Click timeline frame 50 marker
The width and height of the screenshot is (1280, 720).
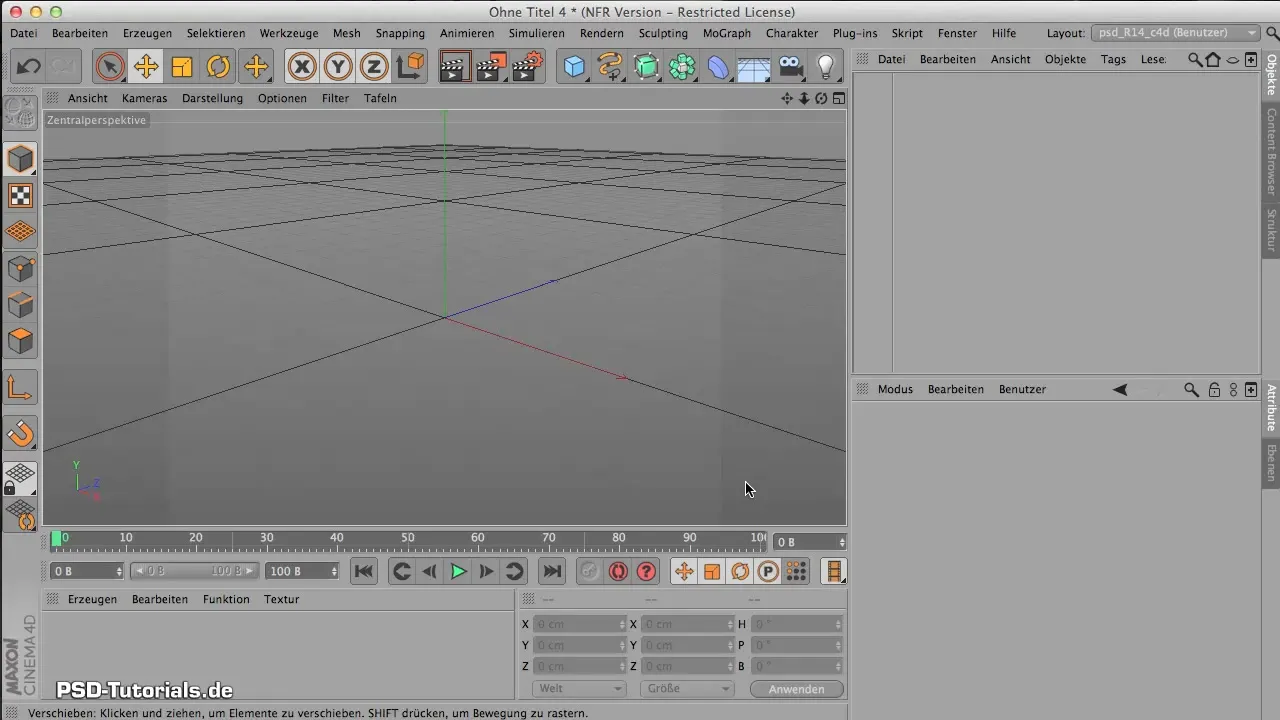408,538
